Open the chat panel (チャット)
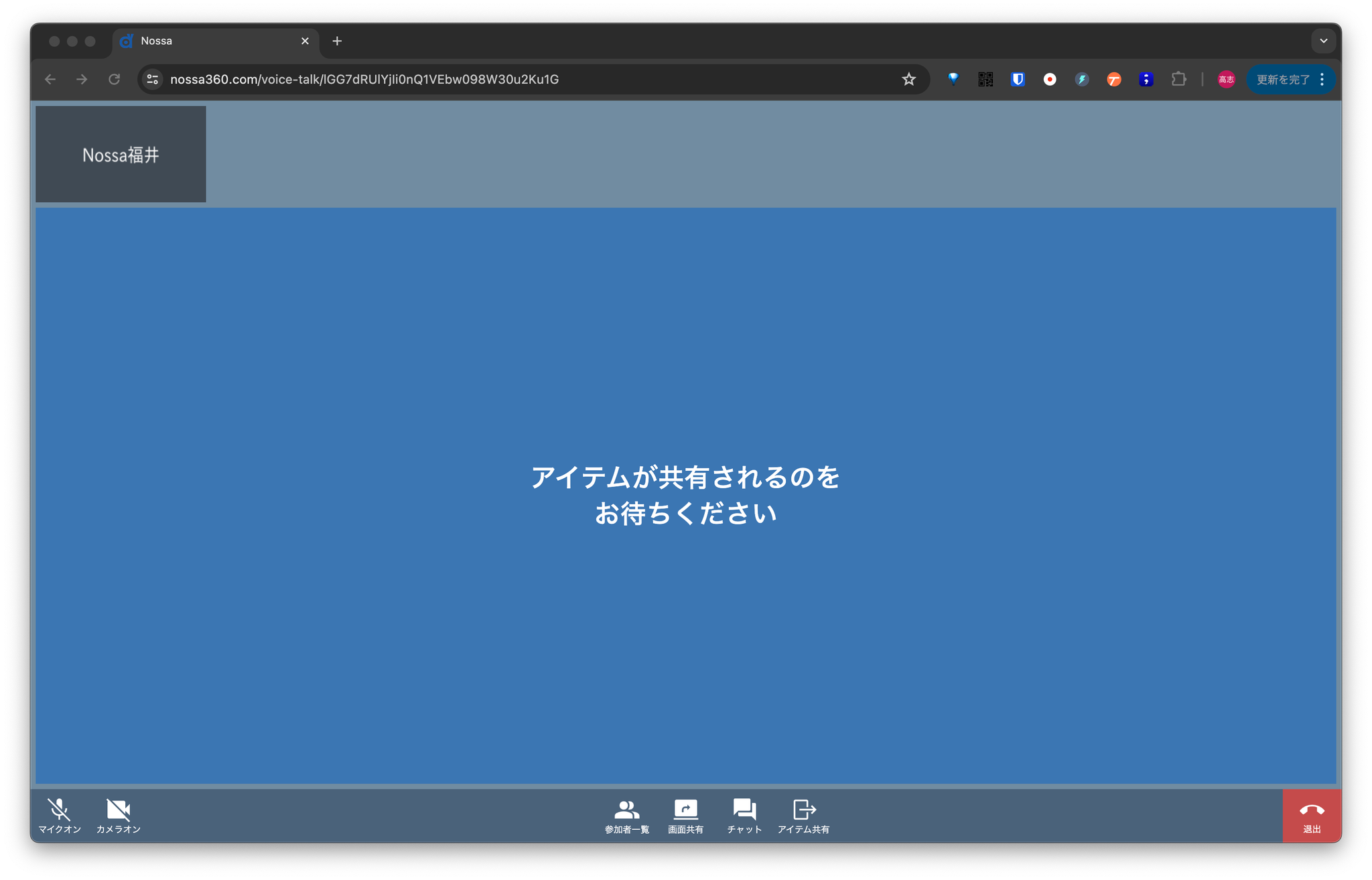Viewport: 1372px width, 880px height. [744, 815]
